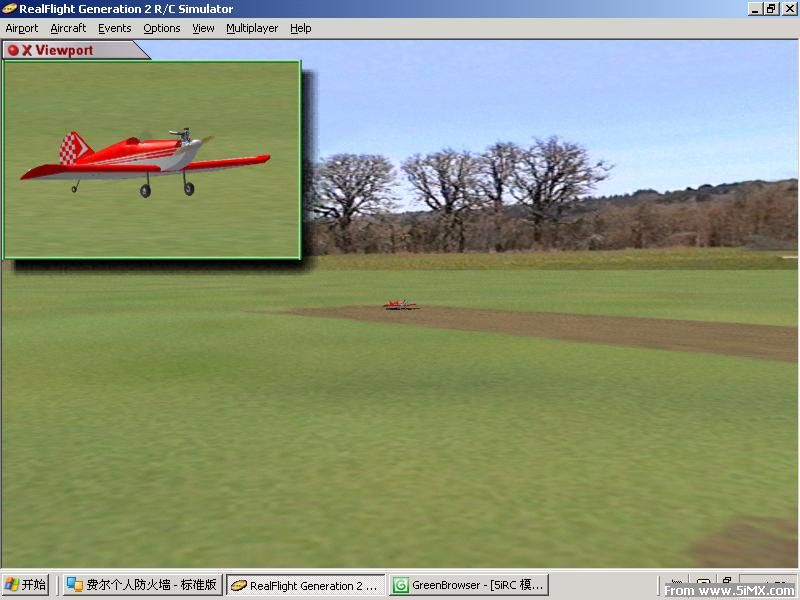Open the View menu

click(x=203, y=28)
